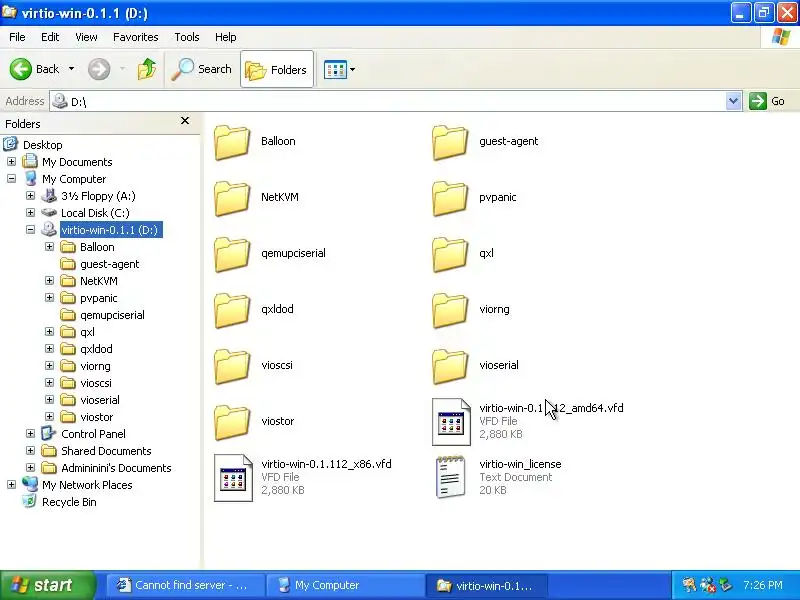Open the Help menu
The height and width of the screenshot is (600, 800).
[226, 37]
